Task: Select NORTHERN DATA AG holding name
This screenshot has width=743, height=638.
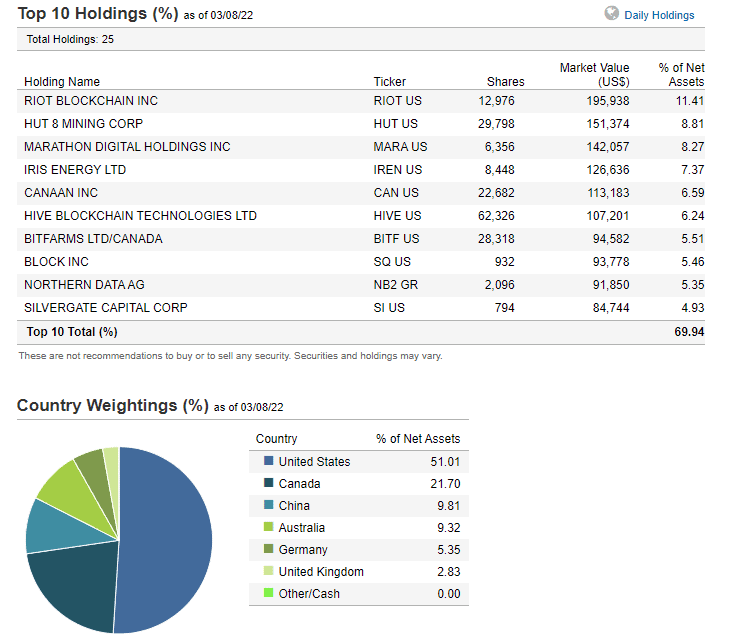Action: (84, 285)
